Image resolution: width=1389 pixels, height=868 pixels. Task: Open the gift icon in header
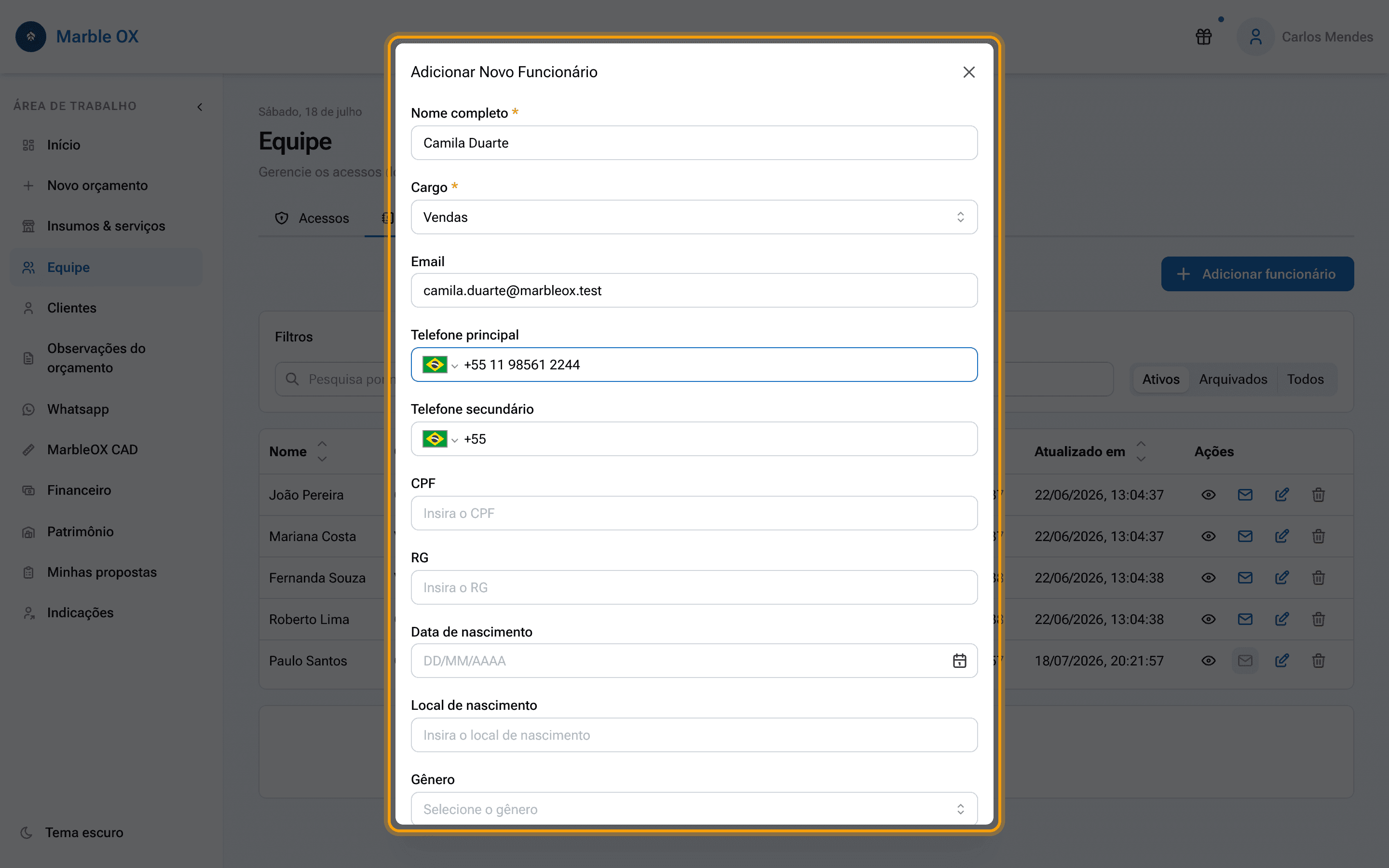[x=1204, y=37]
